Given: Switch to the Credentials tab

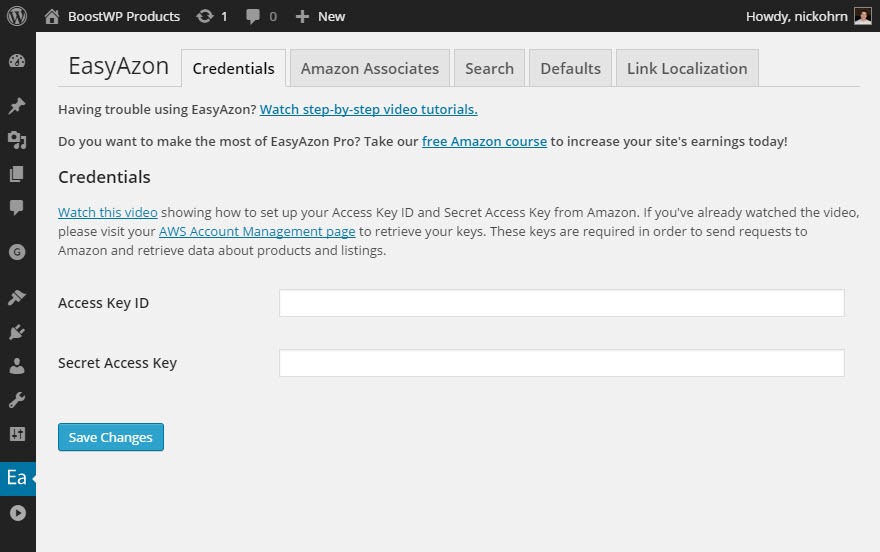Looking at the screenshot, I should (x=233, y=68).
